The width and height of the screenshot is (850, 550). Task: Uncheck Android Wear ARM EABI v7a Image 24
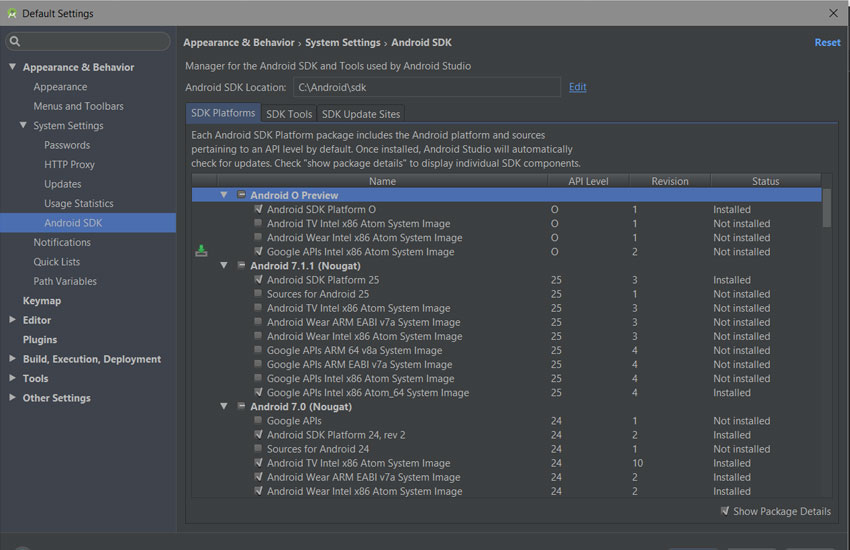click(x=259, y=477)
